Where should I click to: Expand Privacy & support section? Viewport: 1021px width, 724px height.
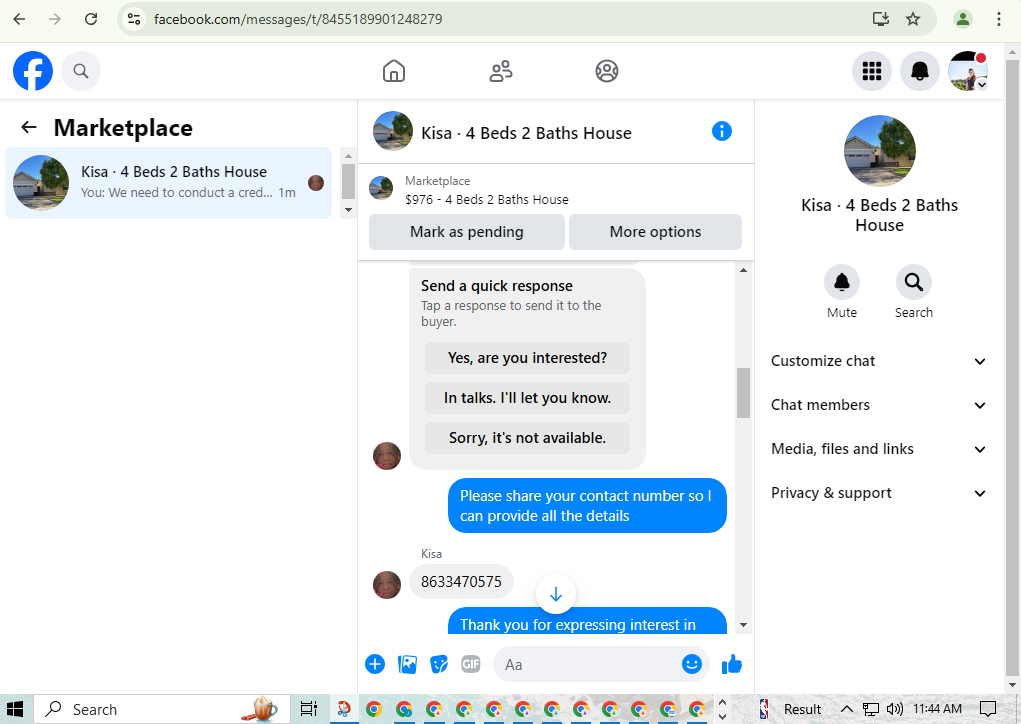click(x=878, y=493)
